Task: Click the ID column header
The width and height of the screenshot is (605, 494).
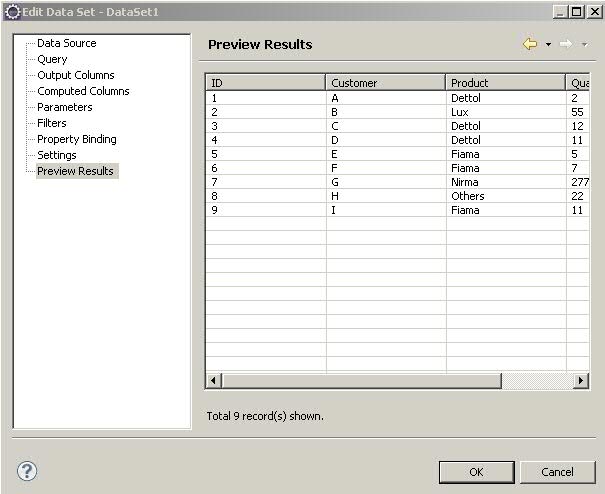Action: coord(265,83)
